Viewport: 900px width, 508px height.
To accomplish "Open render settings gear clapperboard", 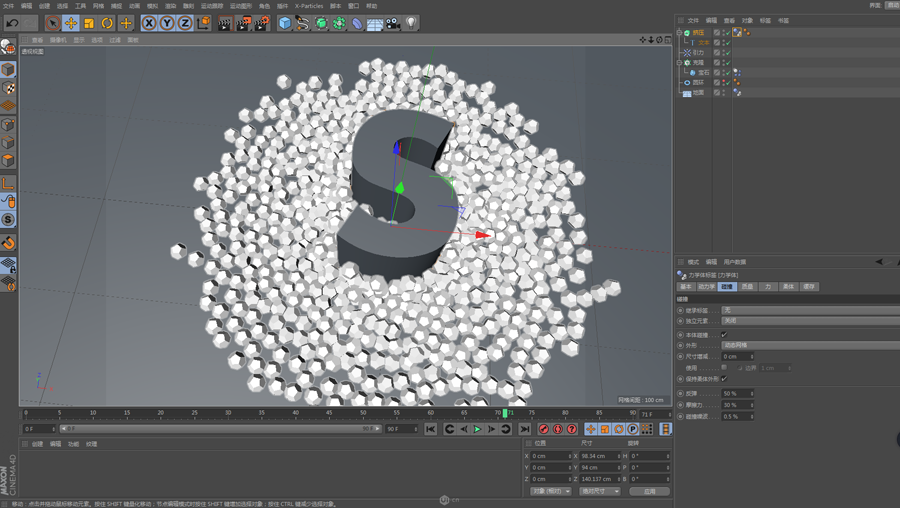I will click(x=262, y=24).
